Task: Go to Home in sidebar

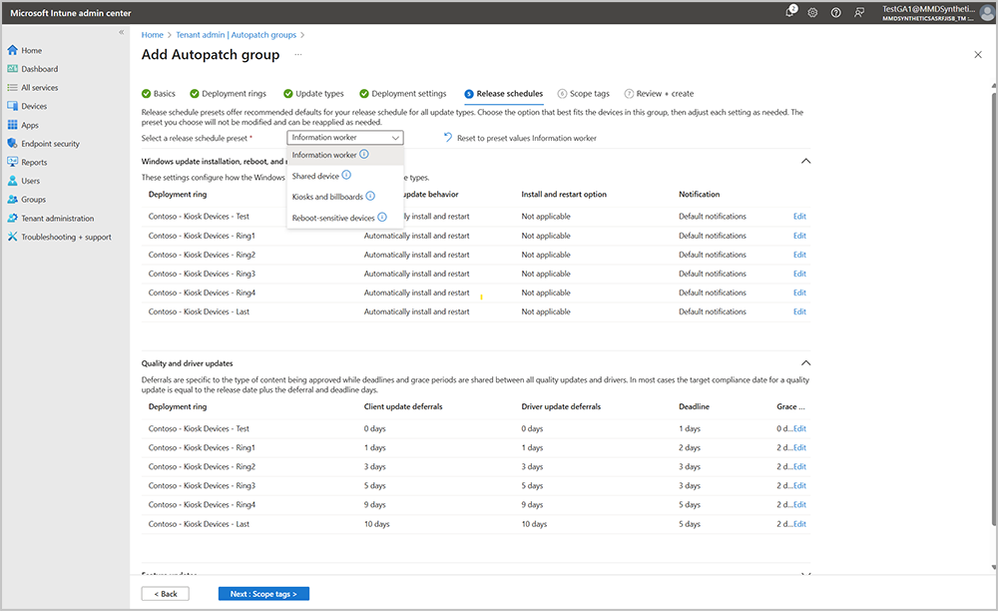Action: (x=31, y=50)
